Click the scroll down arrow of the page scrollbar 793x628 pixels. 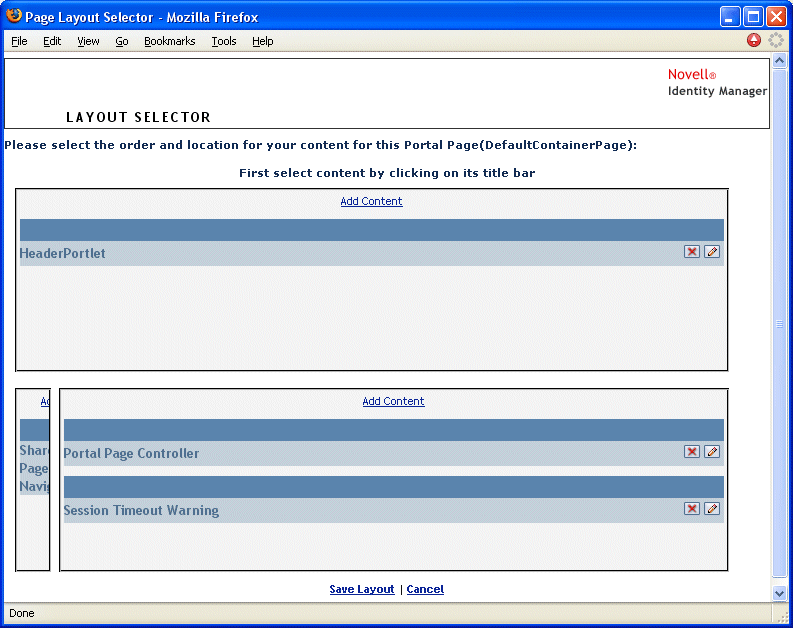point(779,593)
